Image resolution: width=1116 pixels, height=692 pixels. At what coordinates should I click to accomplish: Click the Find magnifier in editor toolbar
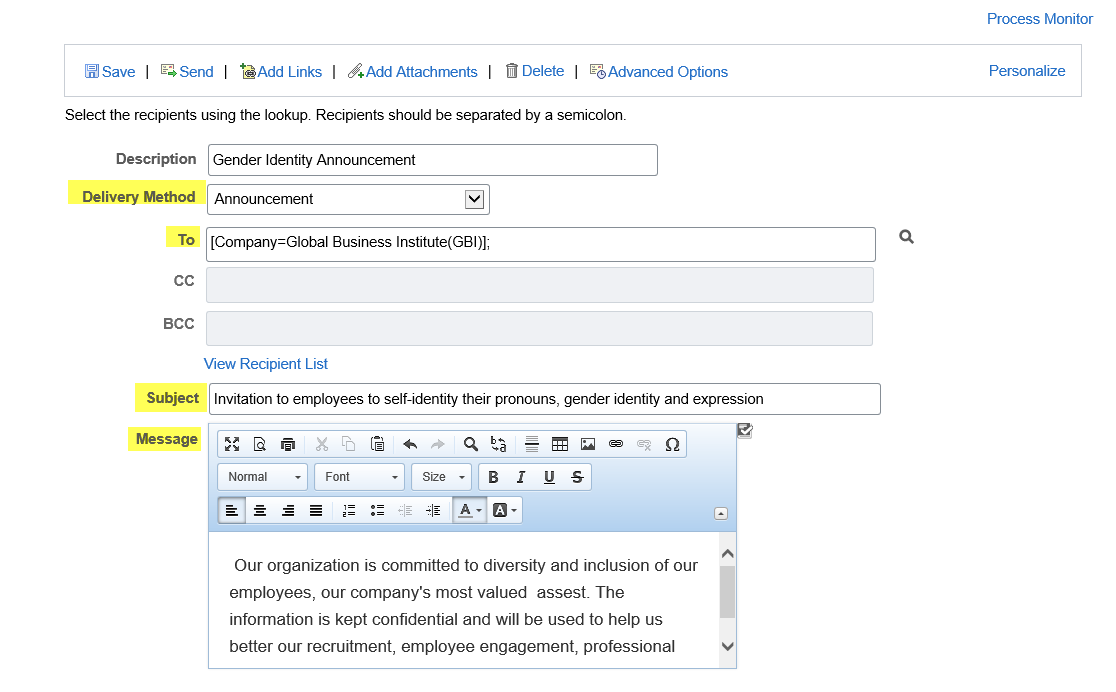[470, 445]
